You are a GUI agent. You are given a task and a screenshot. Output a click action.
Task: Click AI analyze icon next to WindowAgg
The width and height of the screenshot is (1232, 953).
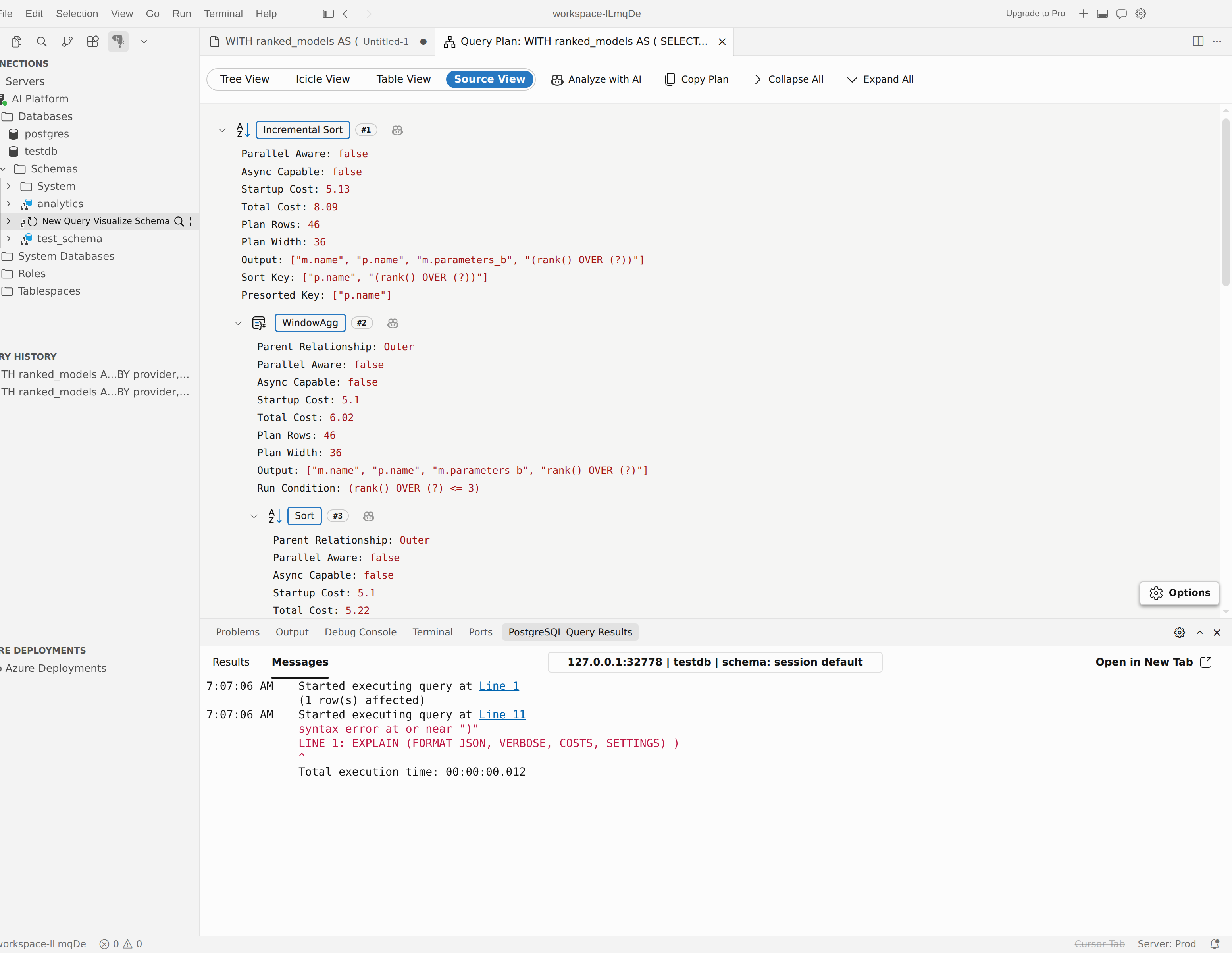[393, 323]
